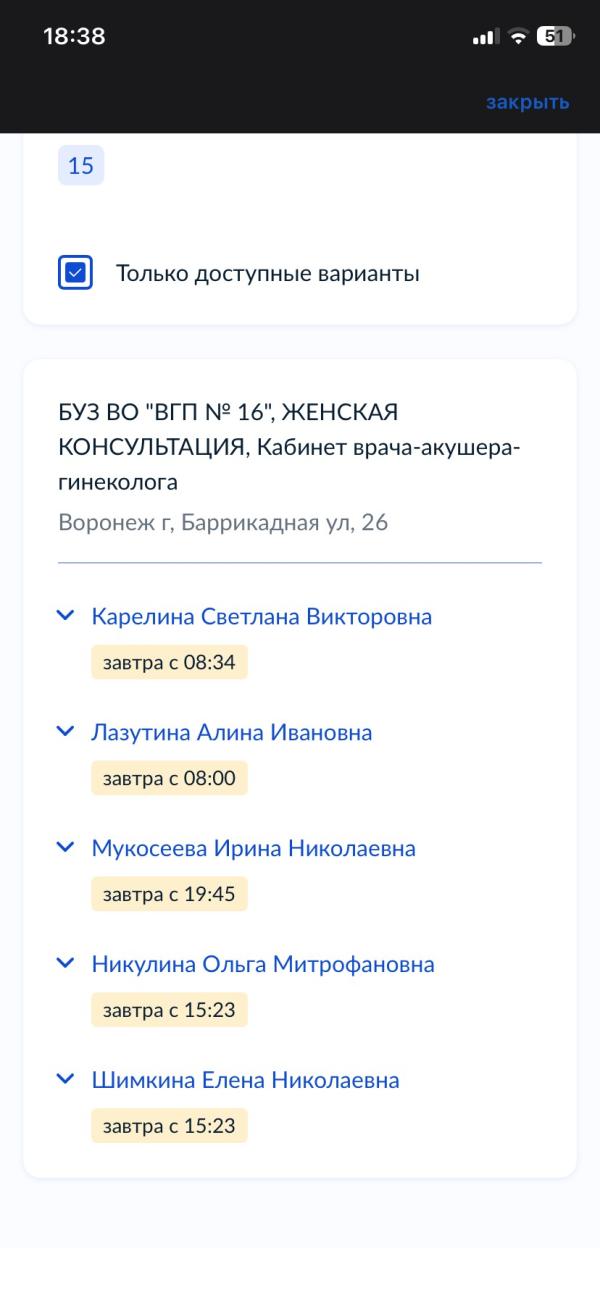Image resolution: width=600 pixels, height=1297 pixels.
Task: Open doctor Карелина Светлана Викторовна
Action: coord(261,616)
